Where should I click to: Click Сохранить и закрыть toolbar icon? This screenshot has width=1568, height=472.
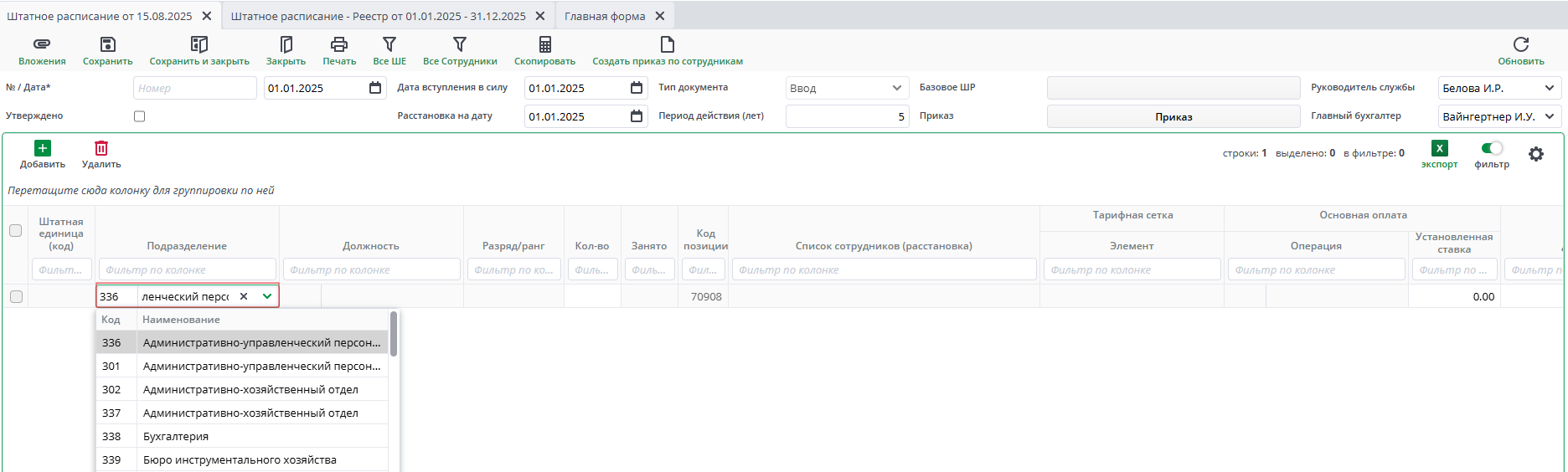click(x=199, y=44)
